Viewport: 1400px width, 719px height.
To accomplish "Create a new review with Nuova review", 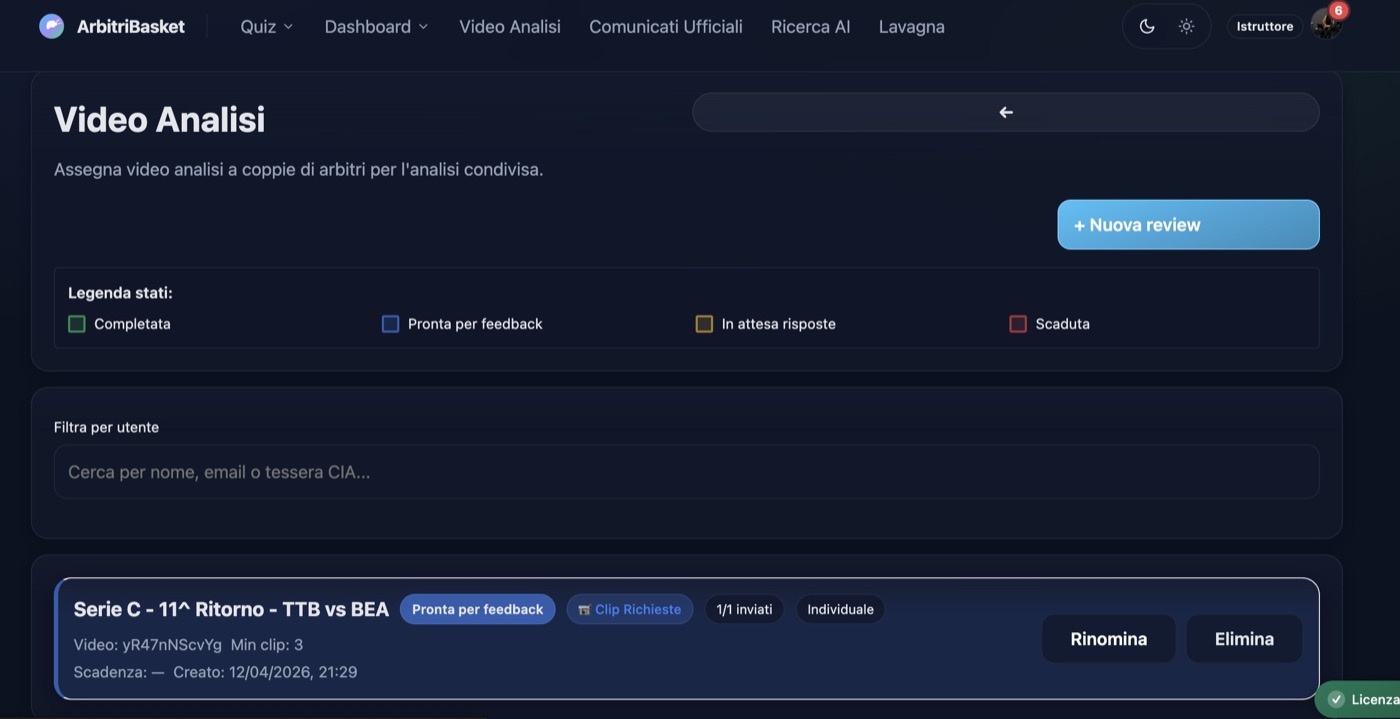I will (1188, 225).
